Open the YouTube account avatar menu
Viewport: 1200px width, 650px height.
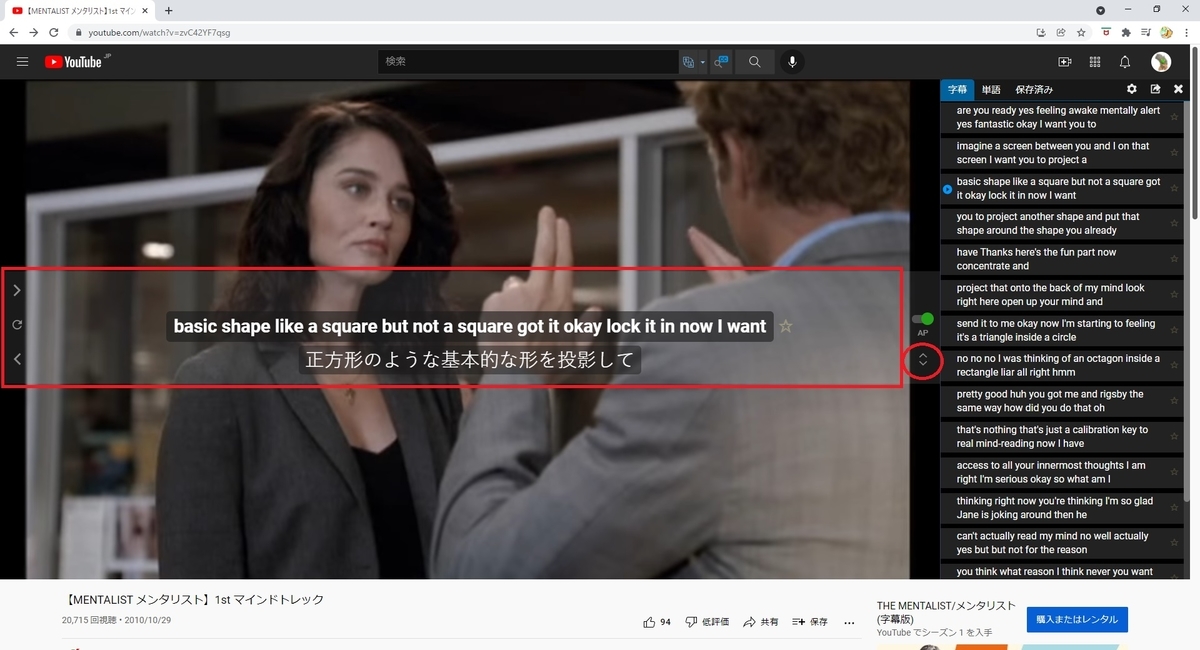[1161, 62]
